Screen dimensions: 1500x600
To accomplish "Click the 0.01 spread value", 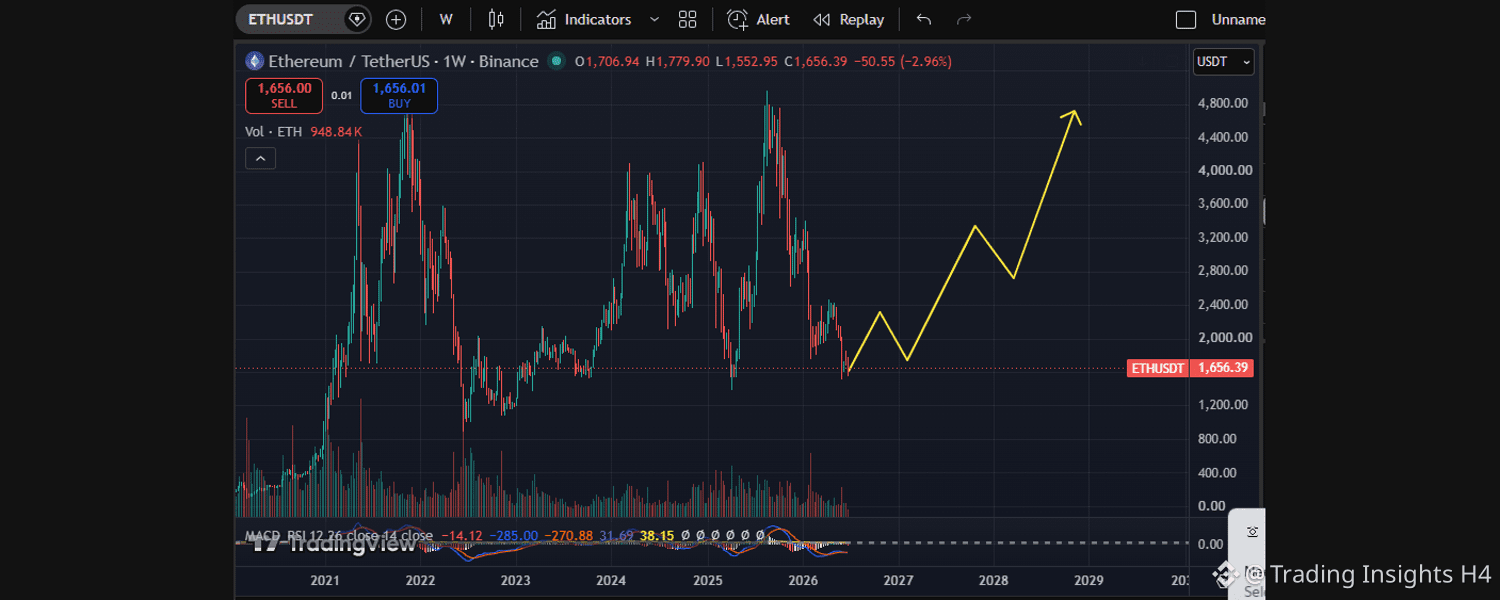I will coord(342,96).
